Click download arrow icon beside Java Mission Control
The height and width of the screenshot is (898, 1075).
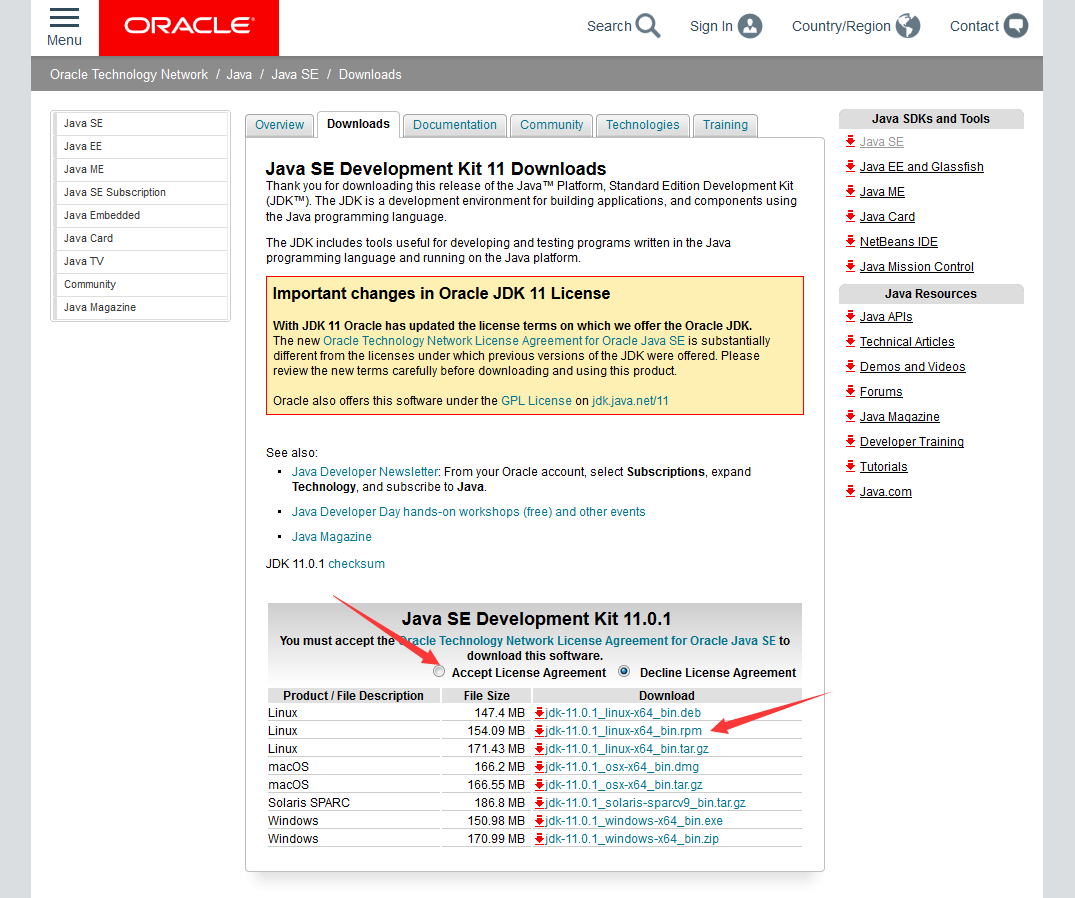click(x=850, y=266)
